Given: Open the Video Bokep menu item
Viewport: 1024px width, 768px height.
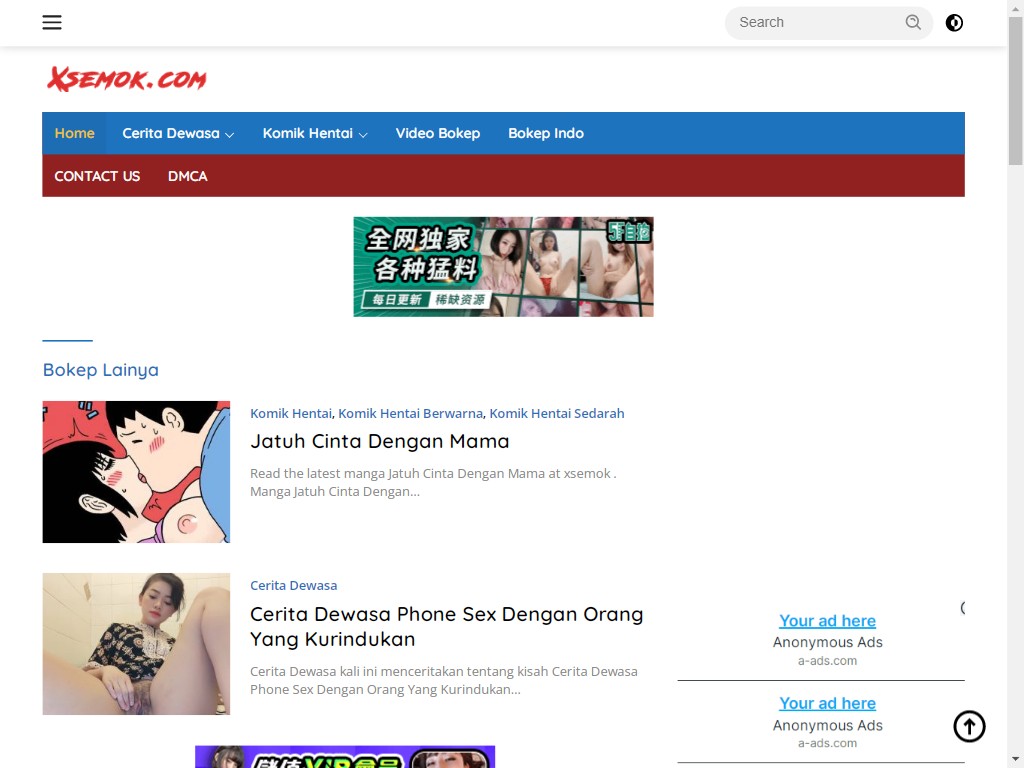Looking at the screenshot, I should [x=438, y=133].
